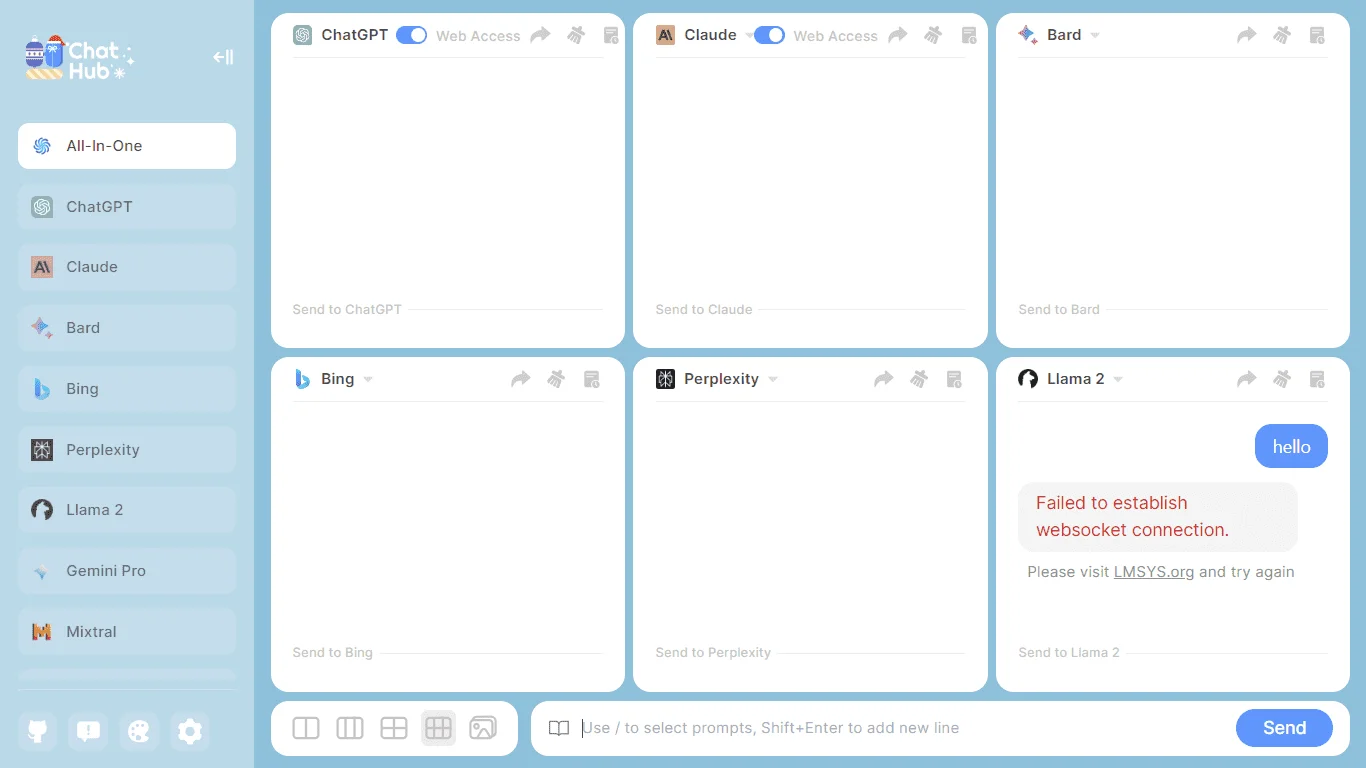Image resolution: width=1366 pixels, height=768 pixels.
Task: Switch to image input layout icon
Action: (x=483, y=728)
